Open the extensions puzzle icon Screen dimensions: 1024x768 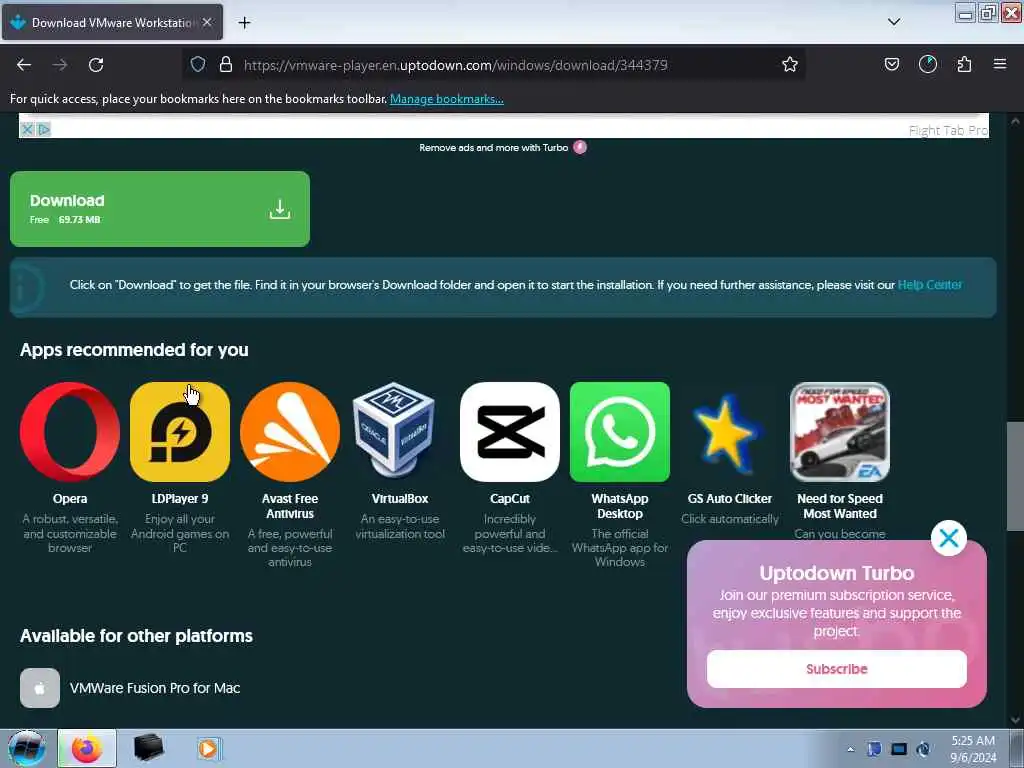[964, 64]
